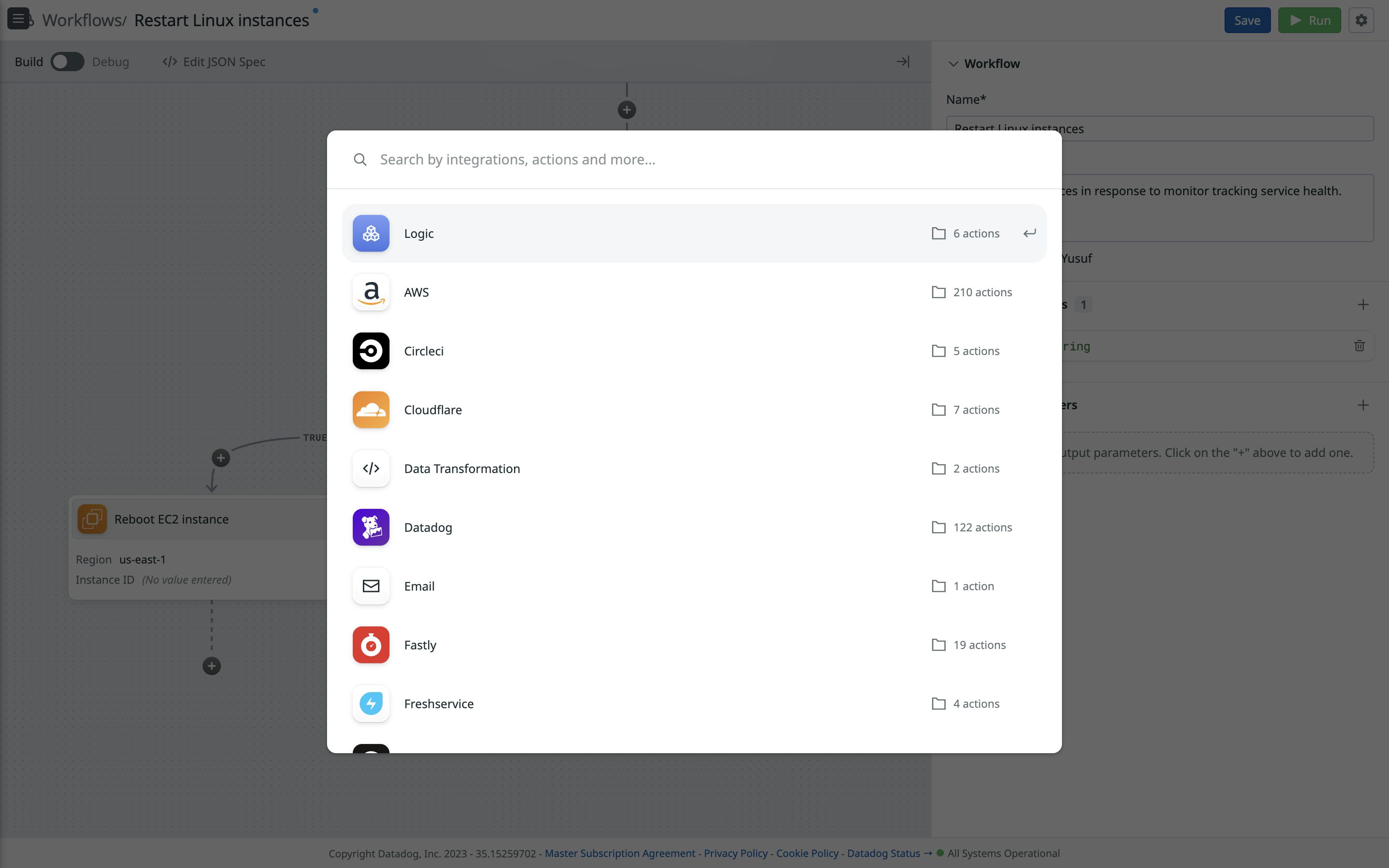Open the Data Transformation code icon
Screen dimensions: 1389x868
coord(371,468)
